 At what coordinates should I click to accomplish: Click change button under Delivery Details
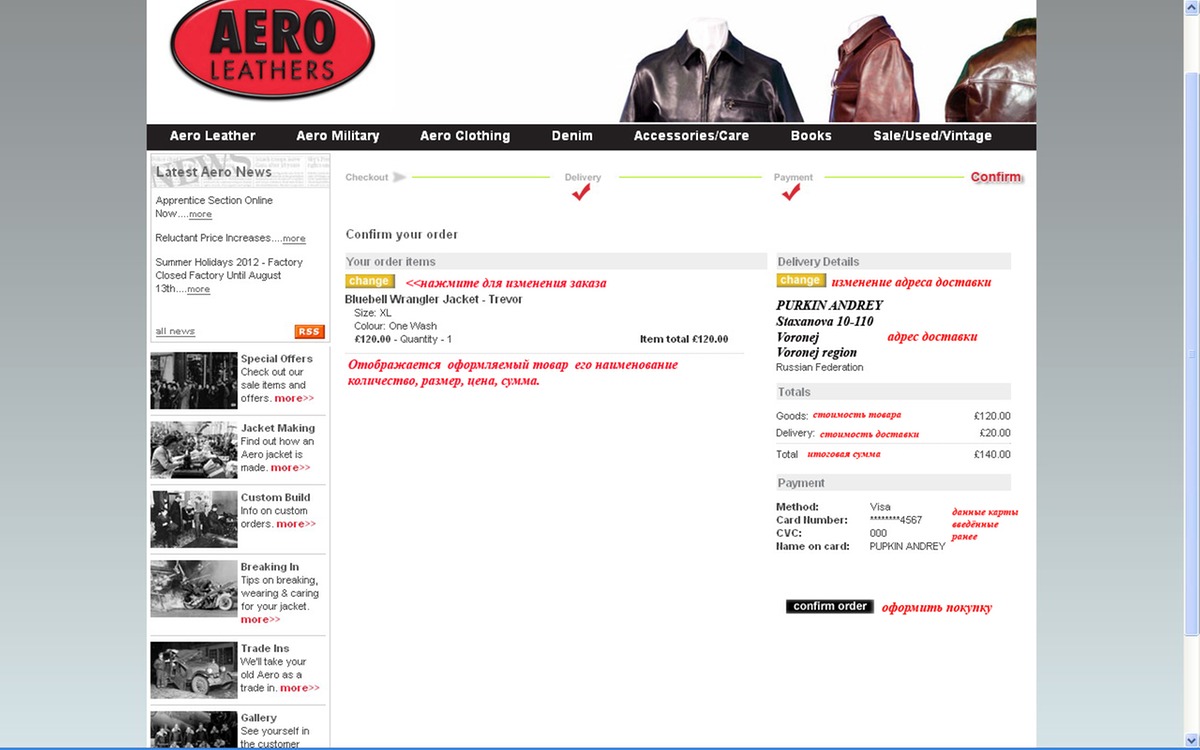[801, 281]
